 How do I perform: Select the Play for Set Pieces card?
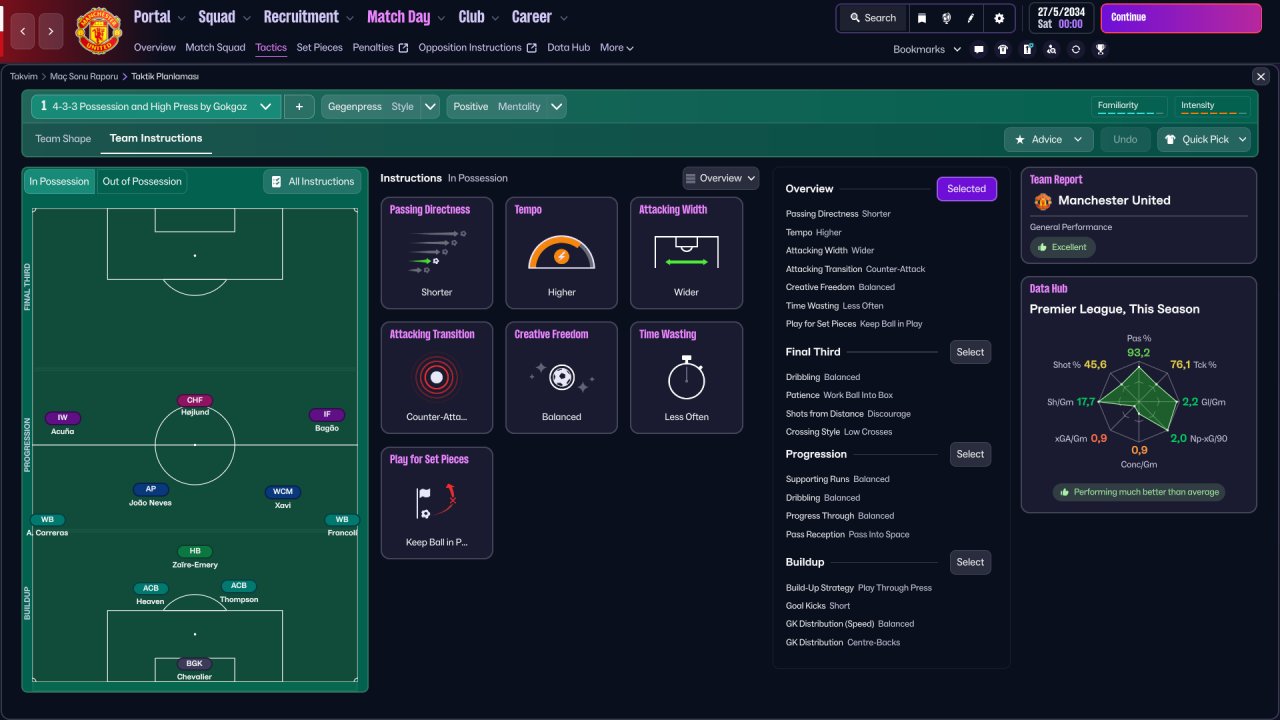point(437,502)
